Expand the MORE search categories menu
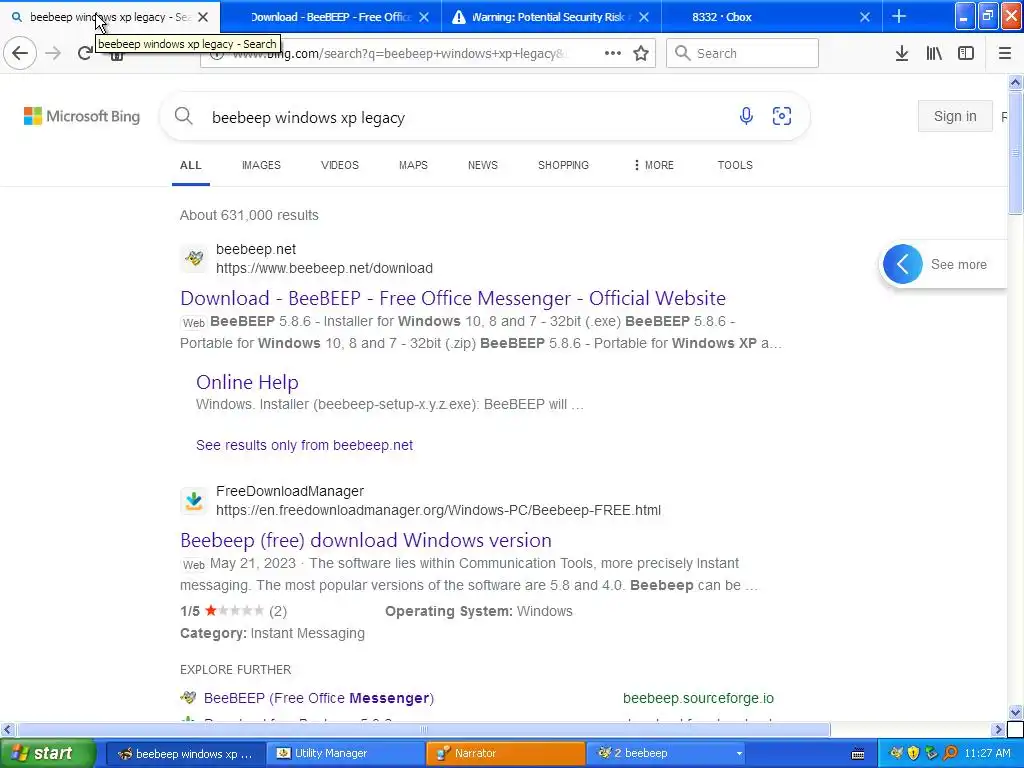 (x=654, y=165)
